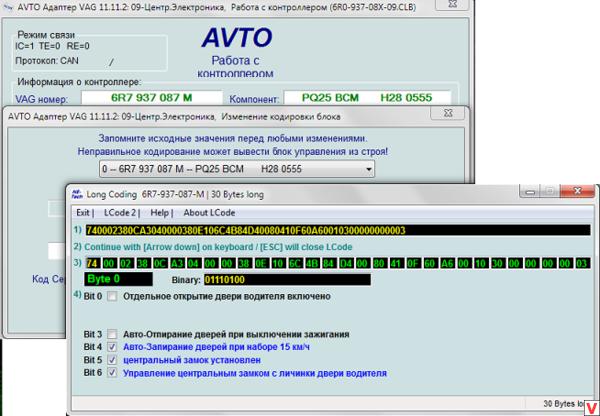Select byte cell with value 04

point(193,263)
